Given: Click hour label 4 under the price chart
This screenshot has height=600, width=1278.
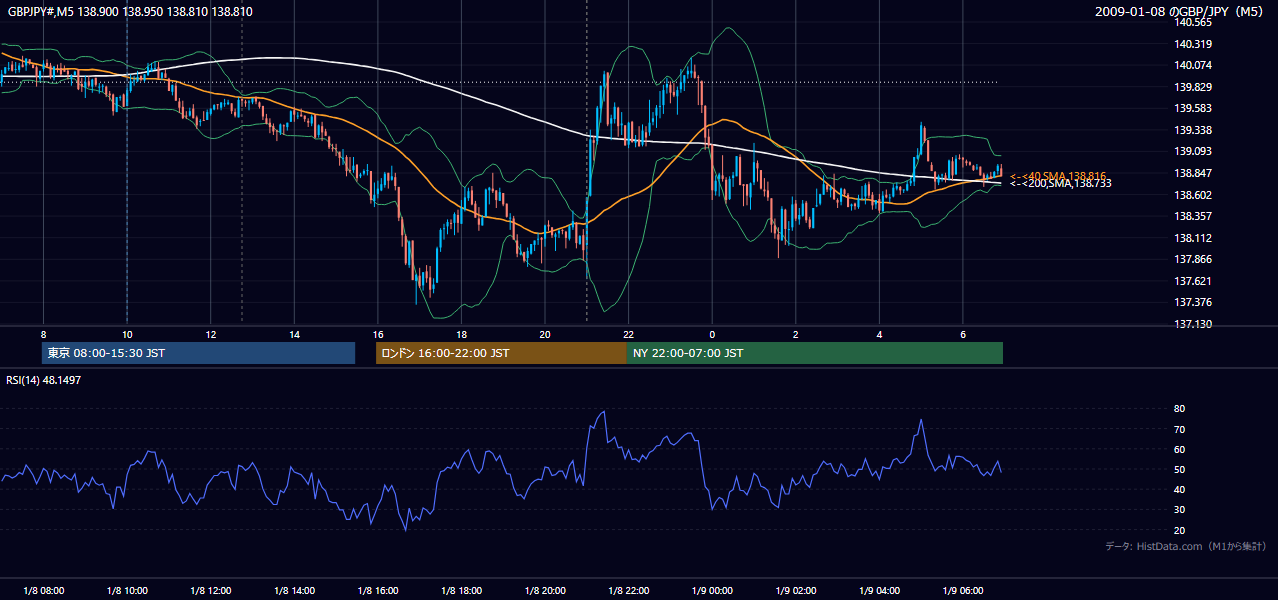Looking at the screenshot, I should (879, 334).
